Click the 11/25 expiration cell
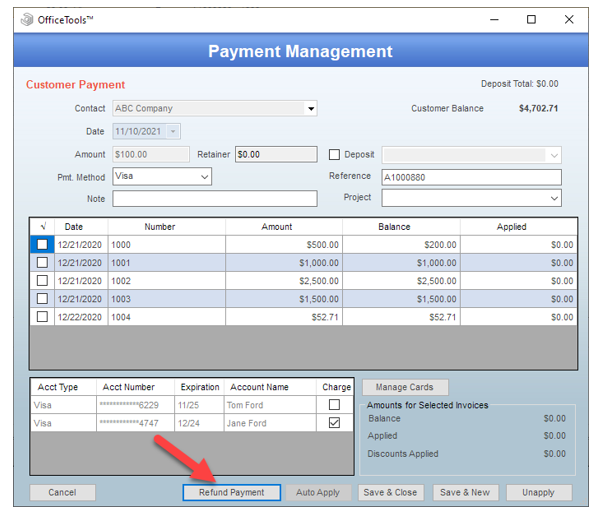 pyautogui.click(x=199, y=405)
